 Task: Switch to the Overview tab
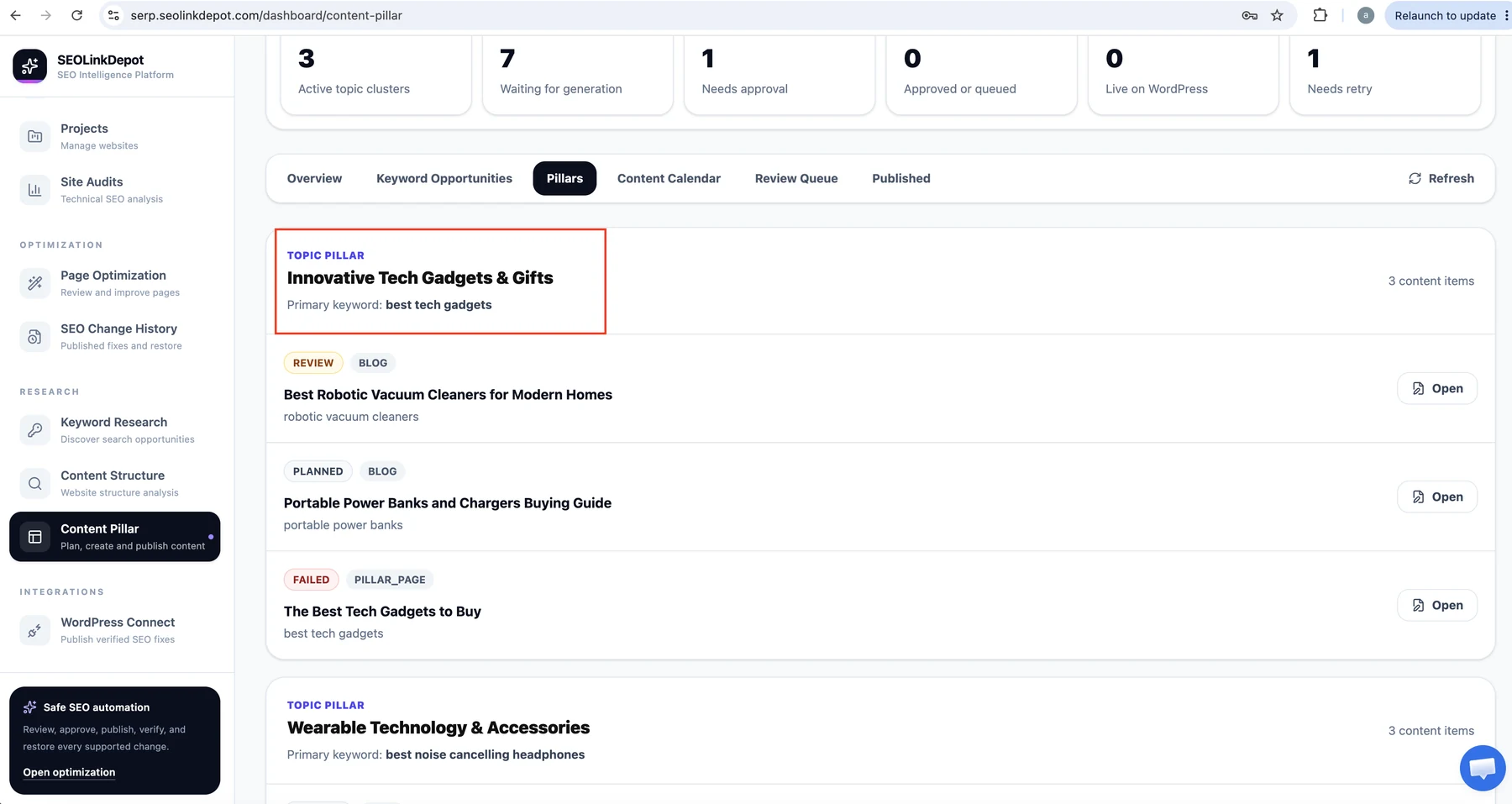[314, 178]
